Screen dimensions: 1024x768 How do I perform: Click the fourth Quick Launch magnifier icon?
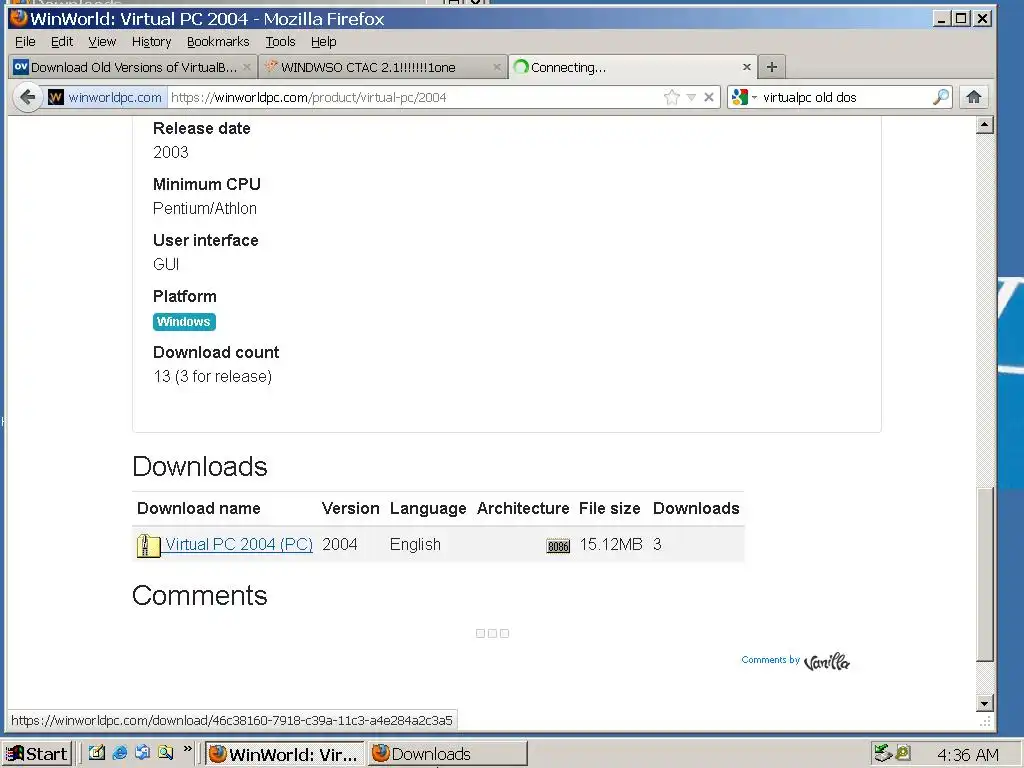[x=165, y=753]
